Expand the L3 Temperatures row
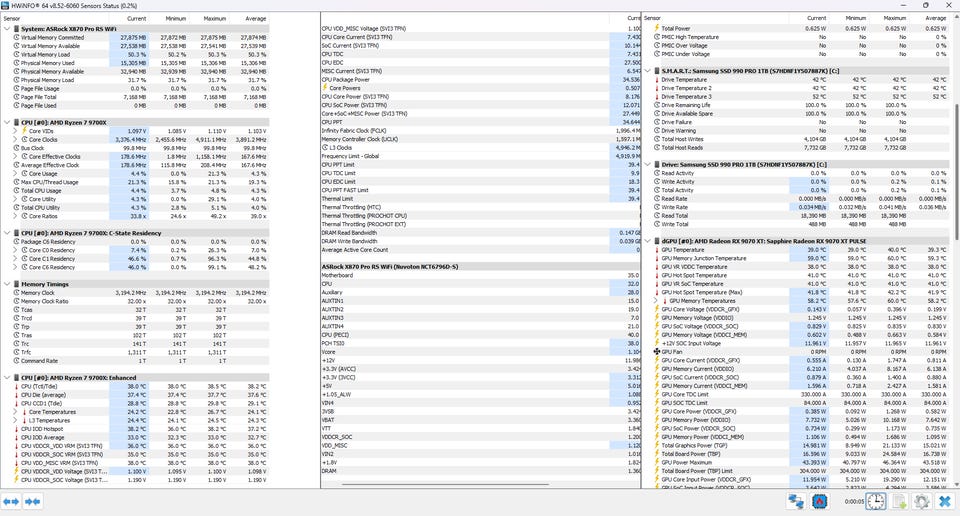 (16, 421)
